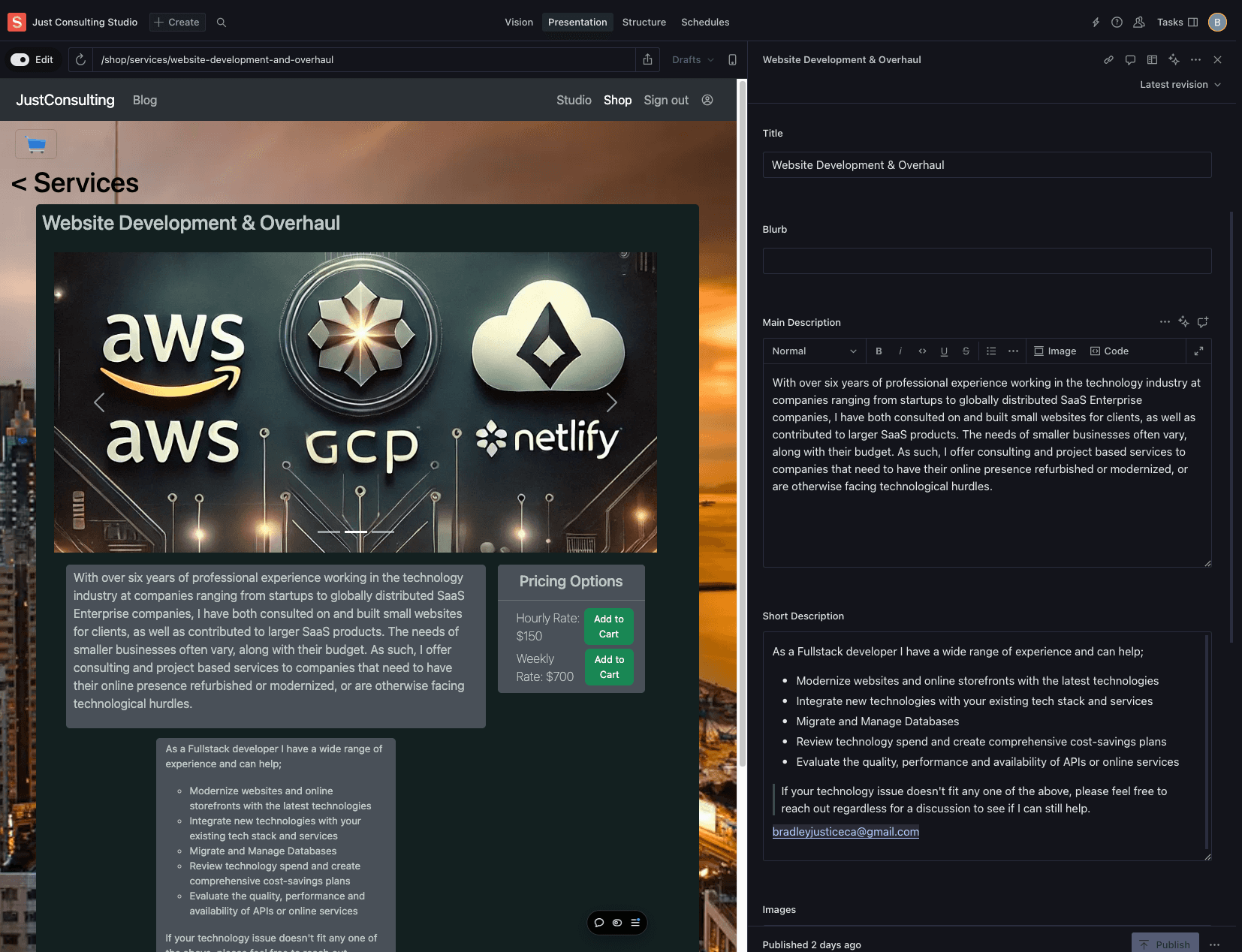Expand Main Description editor to fullscreen
The width and height of the screenshot is (1242, 952).
1198,351
